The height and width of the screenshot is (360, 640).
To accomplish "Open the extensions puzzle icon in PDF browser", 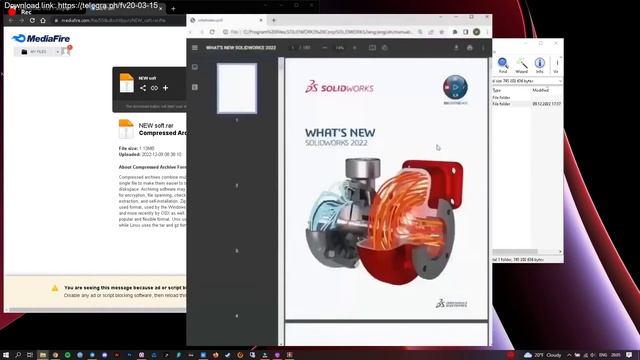I will [455, 32].
